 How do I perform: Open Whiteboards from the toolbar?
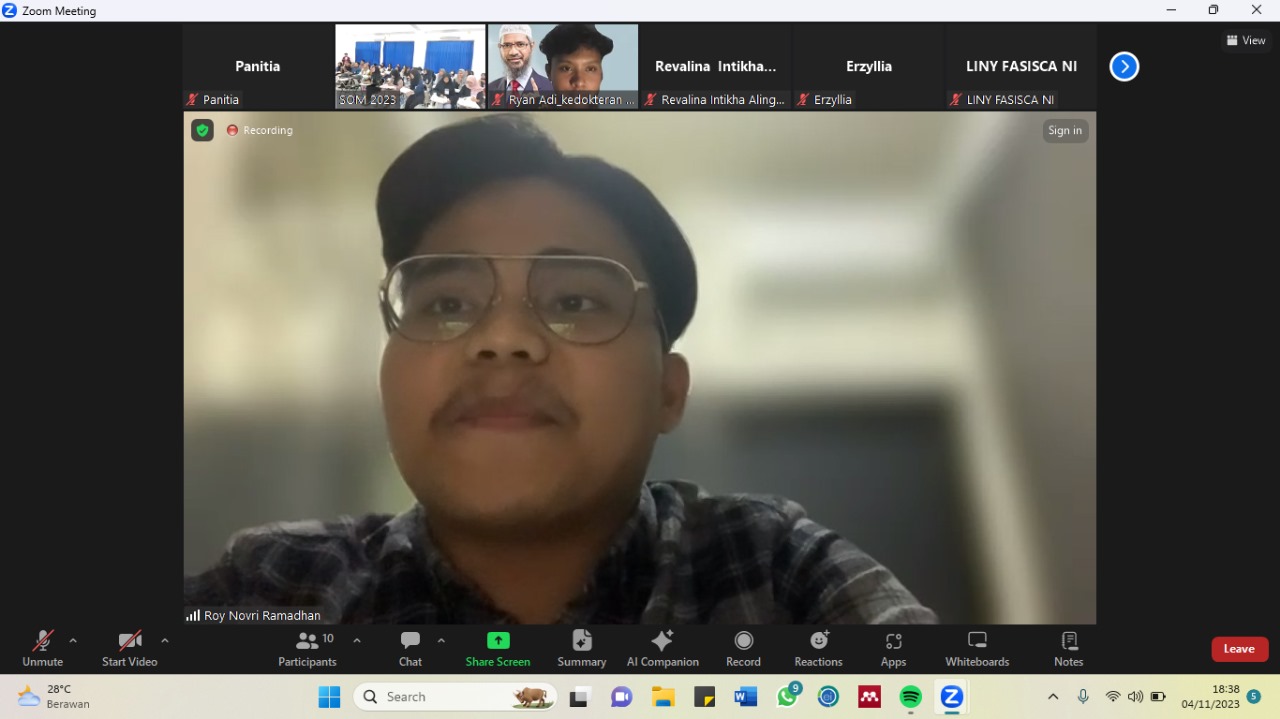[x=977, y=648]
